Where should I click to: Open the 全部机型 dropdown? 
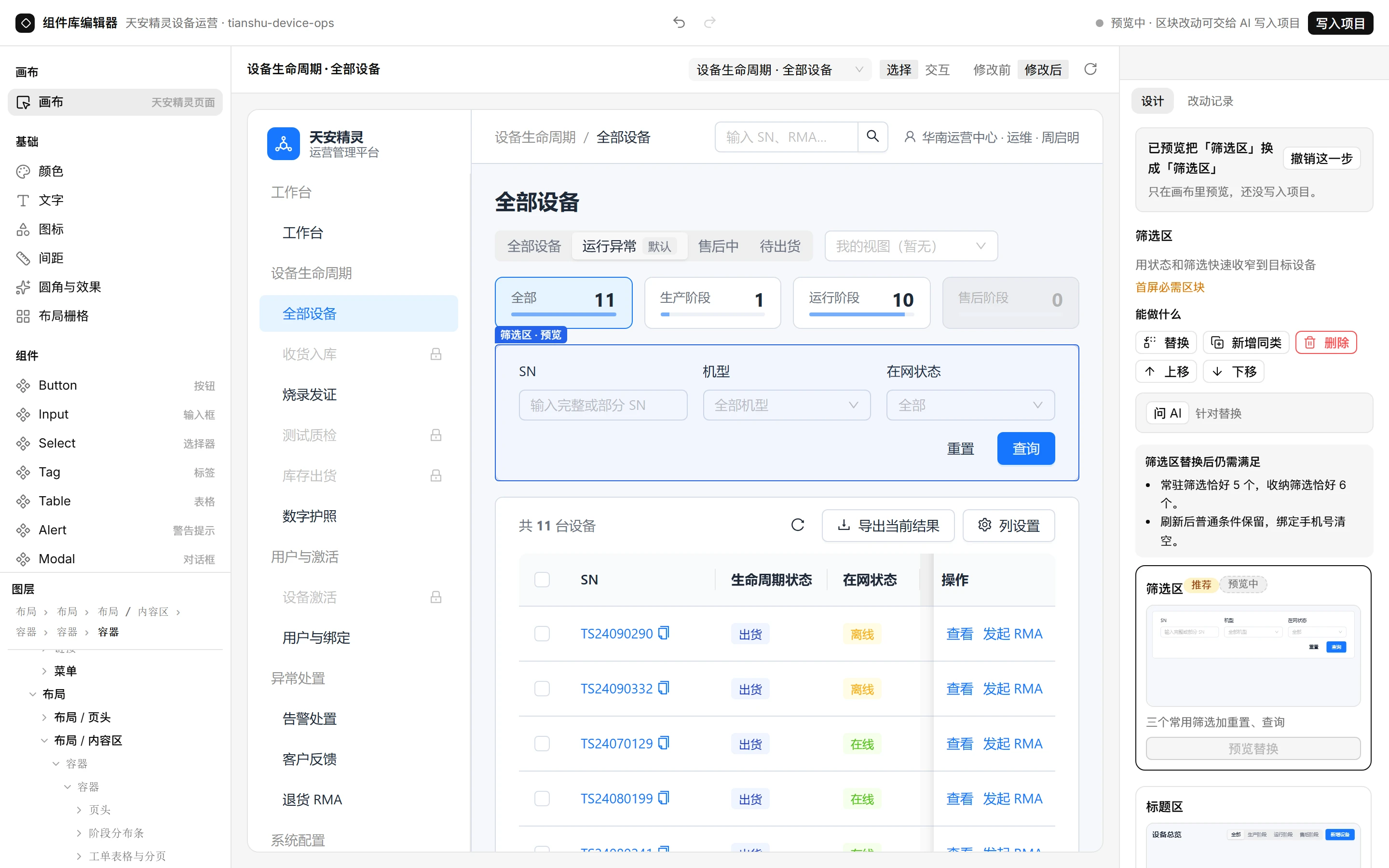point(786,405)
